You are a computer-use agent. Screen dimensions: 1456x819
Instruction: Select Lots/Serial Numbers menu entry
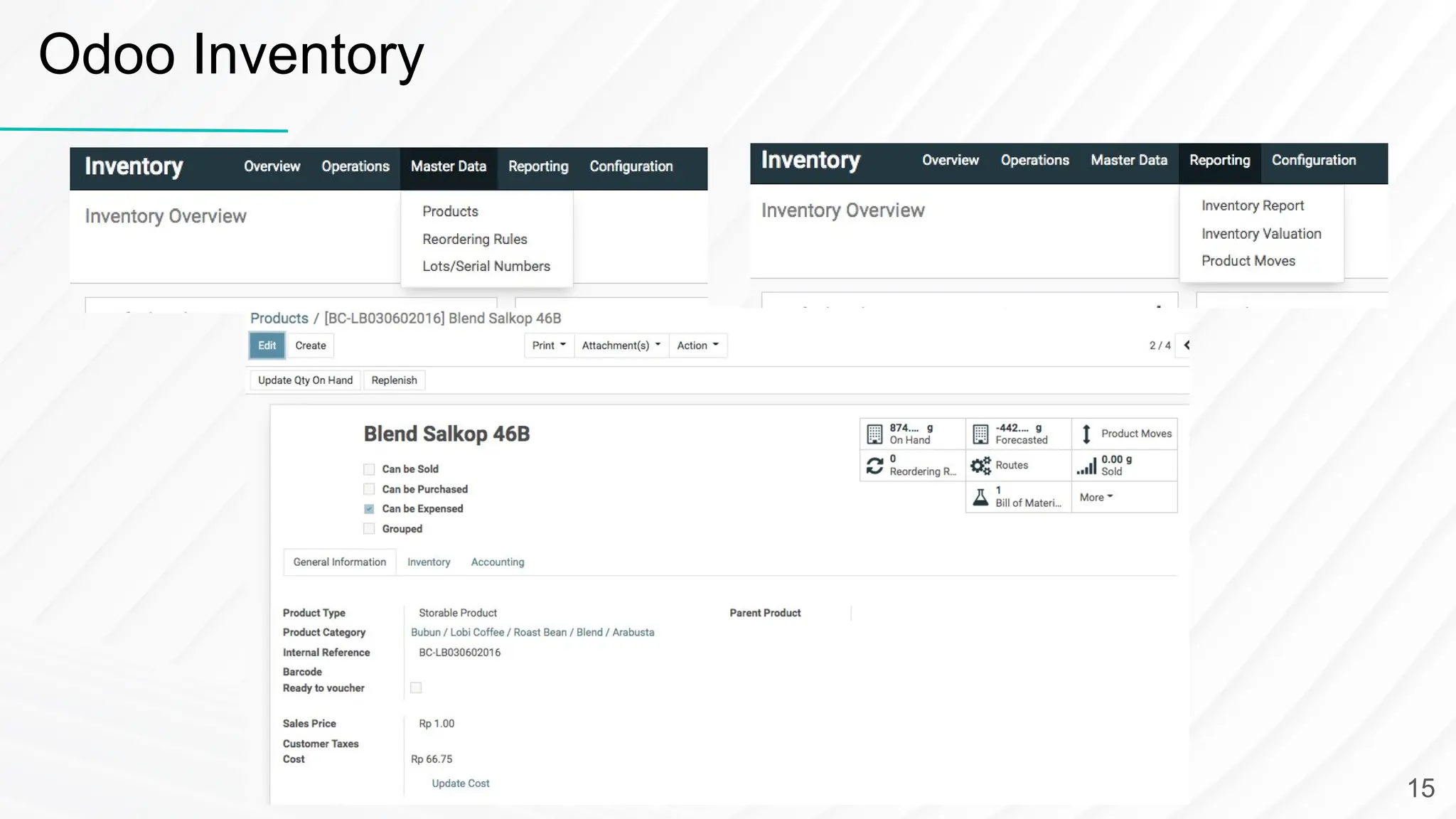pyautogui.click(x=486, y=267)
